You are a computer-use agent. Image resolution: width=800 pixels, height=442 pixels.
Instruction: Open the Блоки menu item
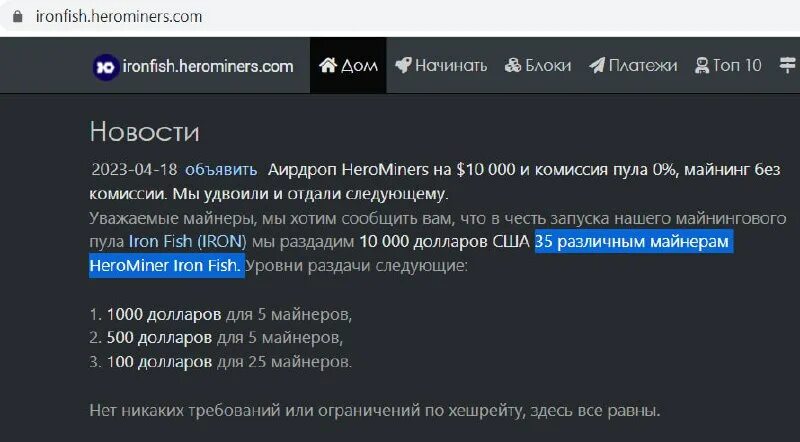point(538,65)
